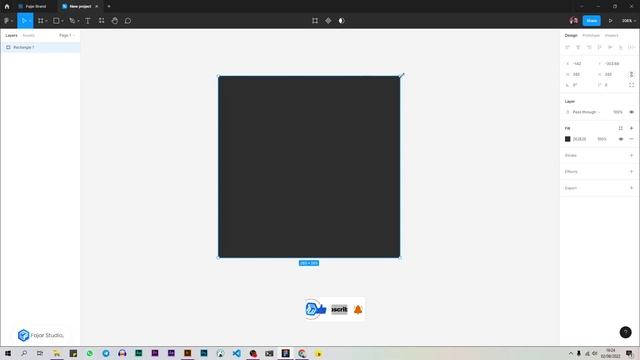Switch to the Fajar Brand file tab
The width and height of the screenshot is (640, 360).
(35, 6)
